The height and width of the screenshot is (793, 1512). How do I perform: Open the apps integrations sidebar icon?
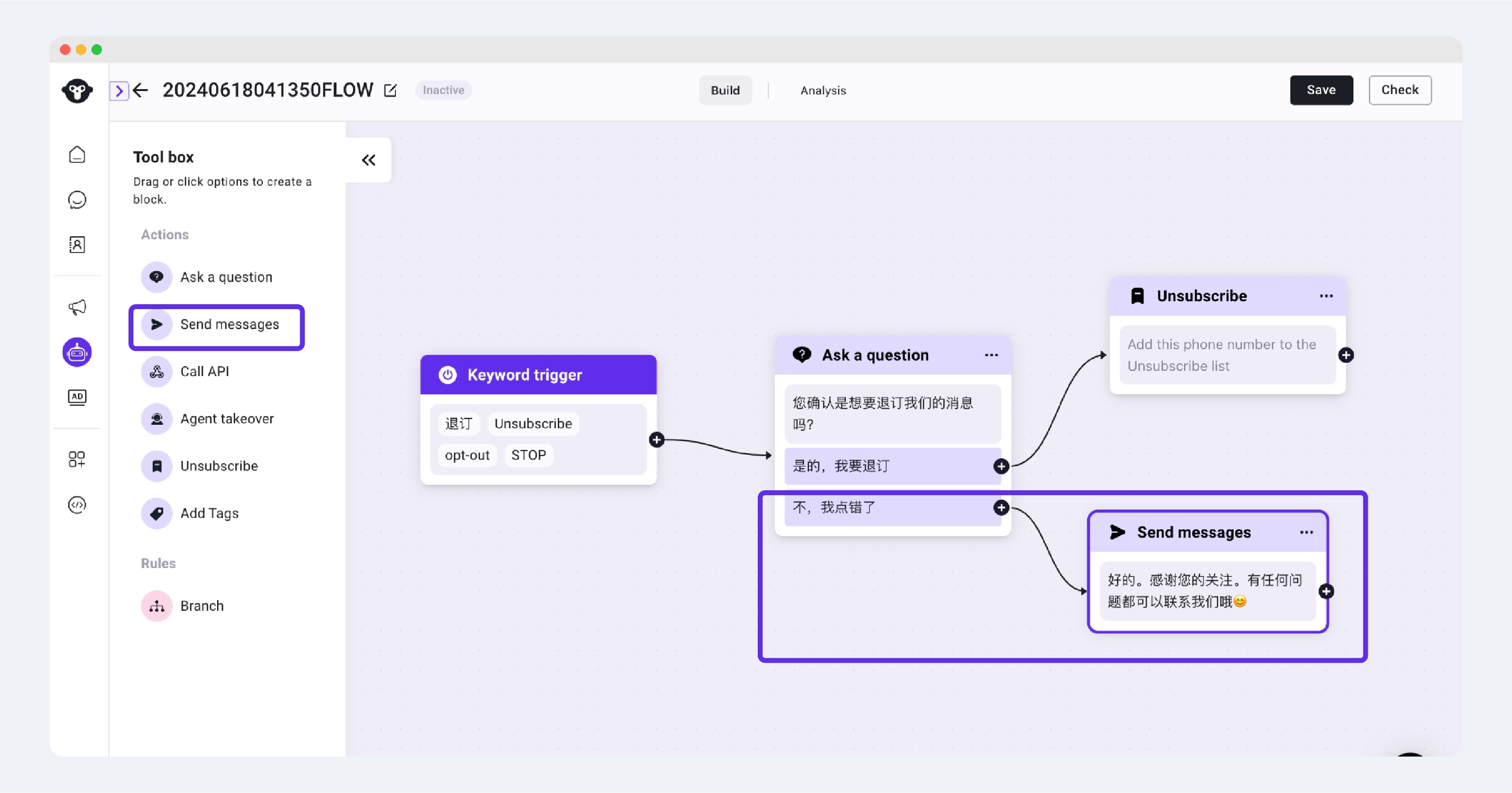[77, 459]
